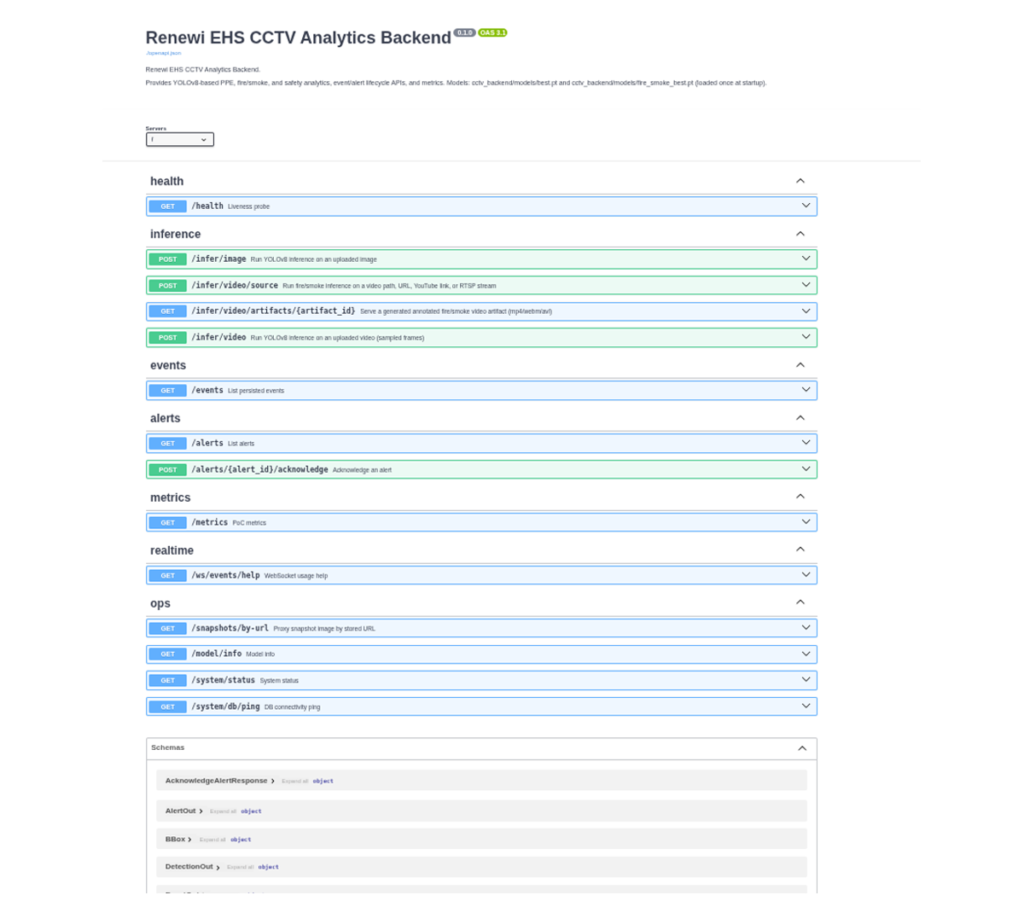Expand chevron on /alerts/{alert_id}/acknowledge row
Image resolution: width=1024 pixels, height=901 pixels.
pos(806,469)
